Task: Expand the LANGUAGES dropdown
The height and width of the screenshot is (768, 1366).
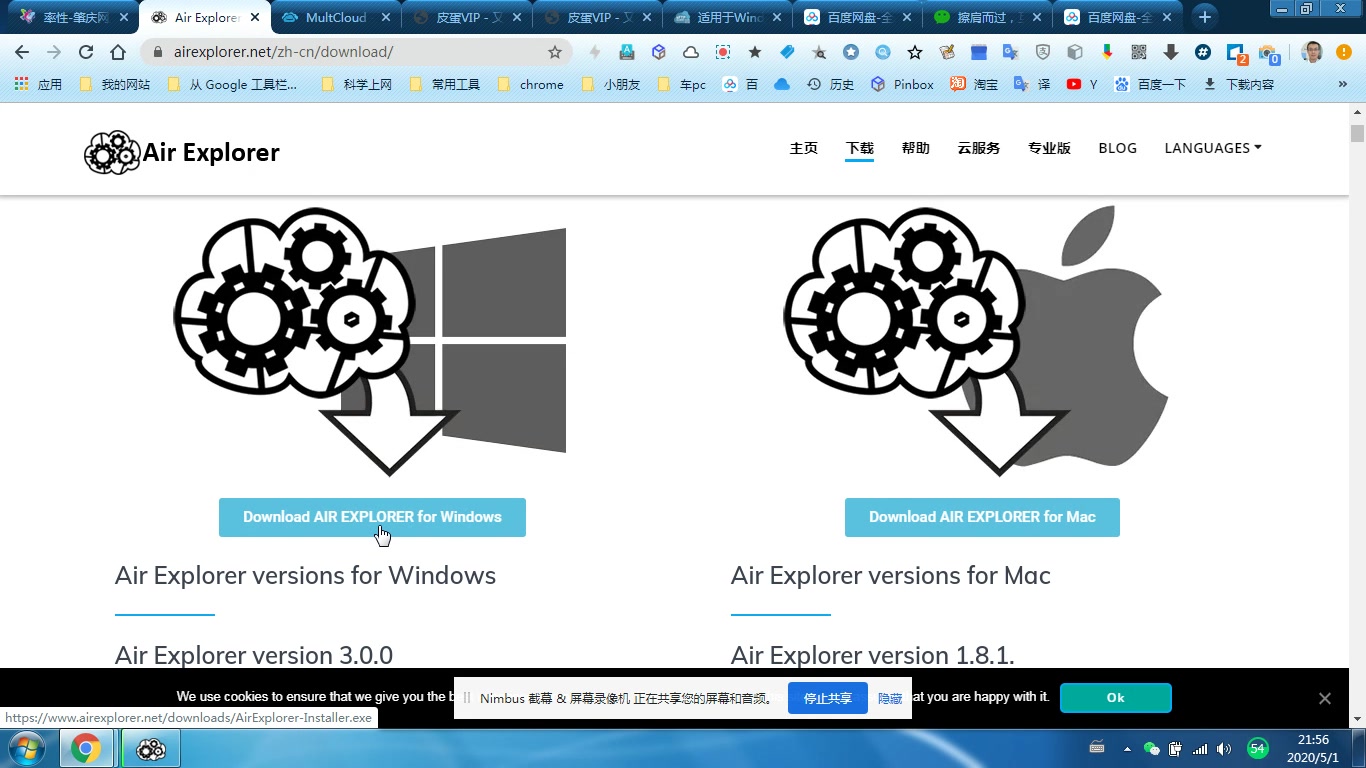Action: point(1213,148)
